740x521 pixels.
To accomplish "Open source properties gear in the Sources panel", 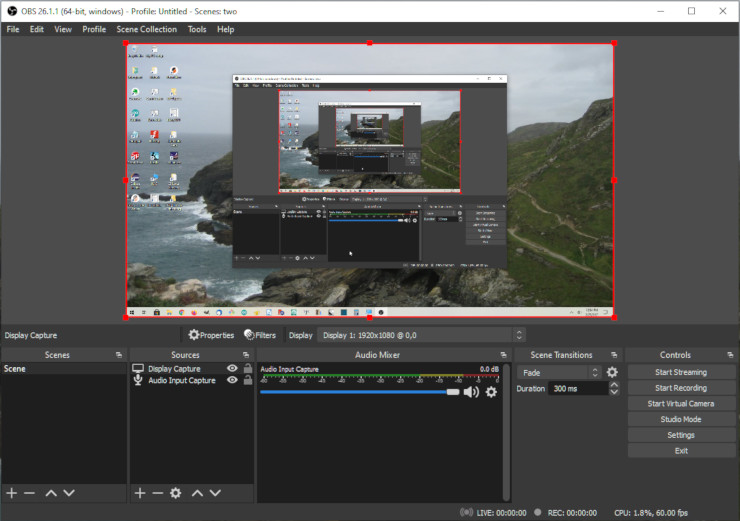I will pos(176,493).
